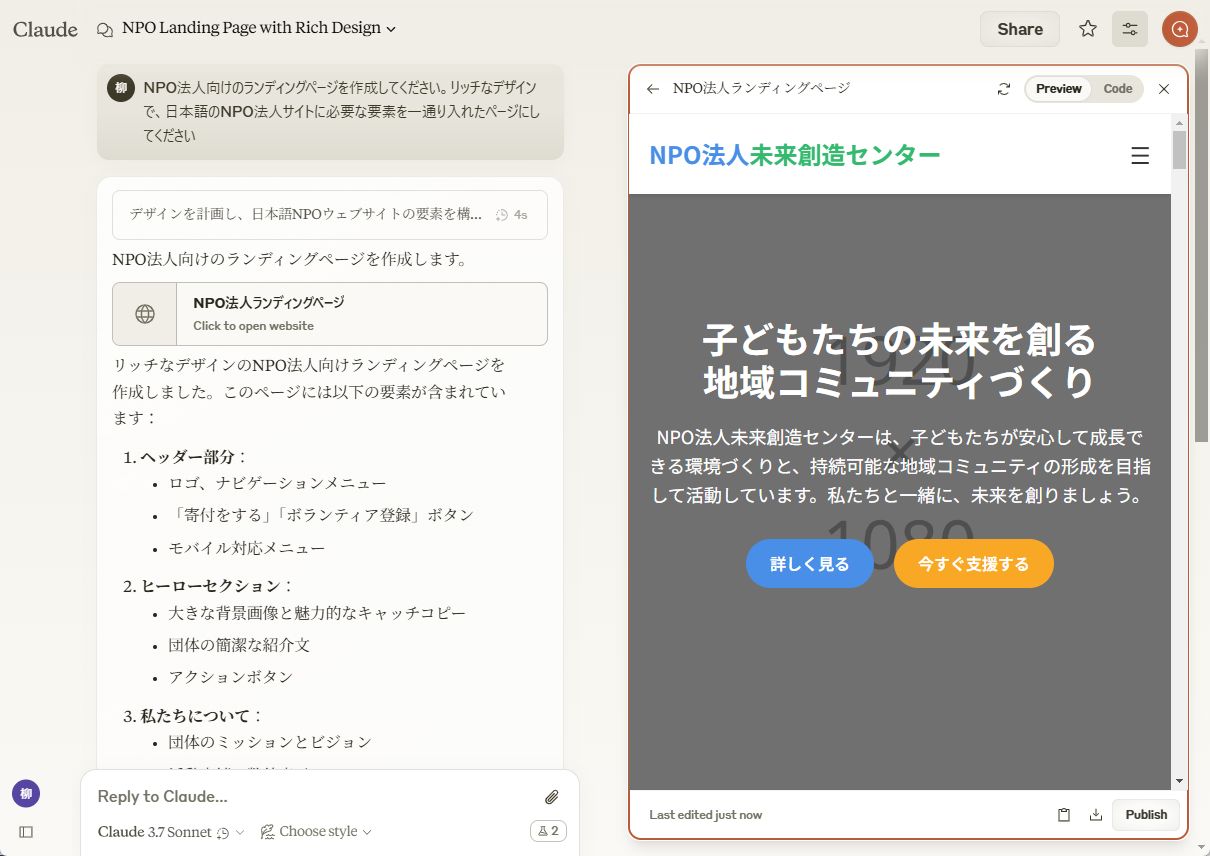Click the artifact title NPO法人ランディングページ
Viewport: 1210px width, 856px height.
[761, 89]
